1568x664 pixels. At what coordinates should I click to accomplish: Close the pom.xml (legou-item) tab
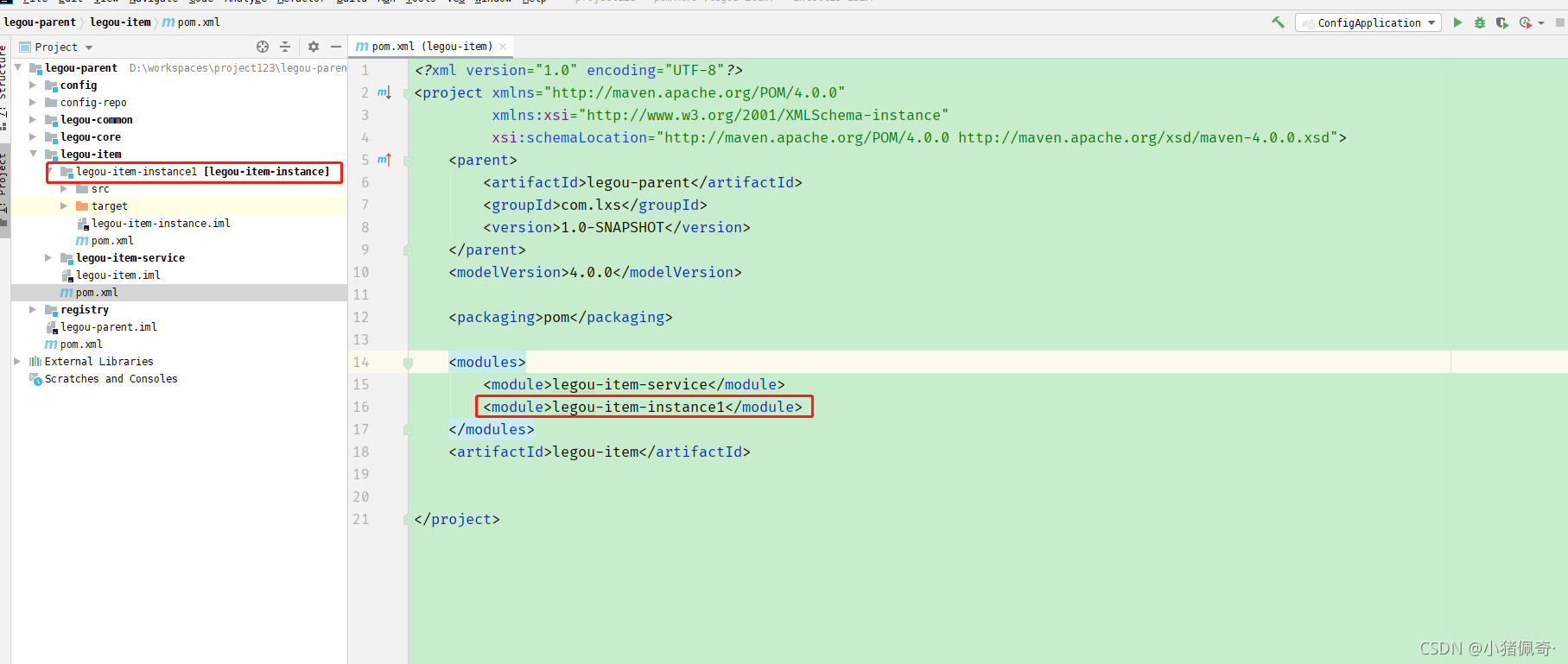[x=503, y=47]
